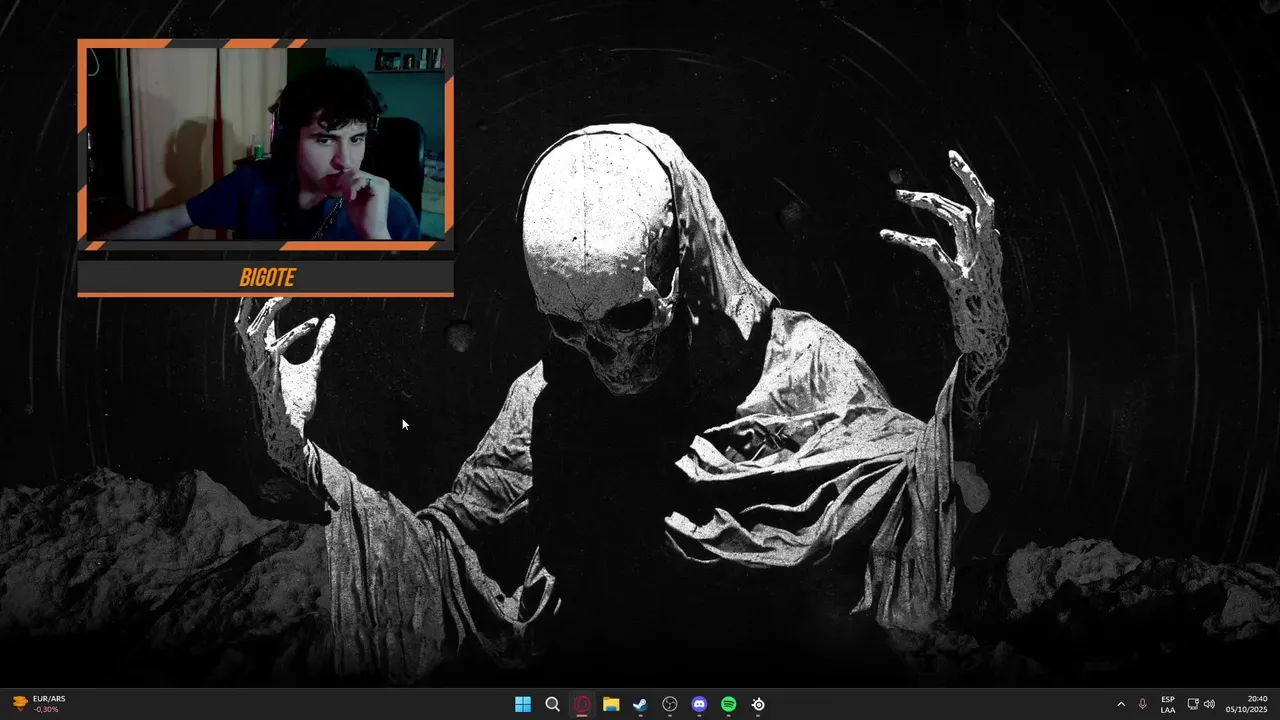The image size is (1280, 720).
Task: Open the volume speaker tray icon
Action: coord(1209,704)
